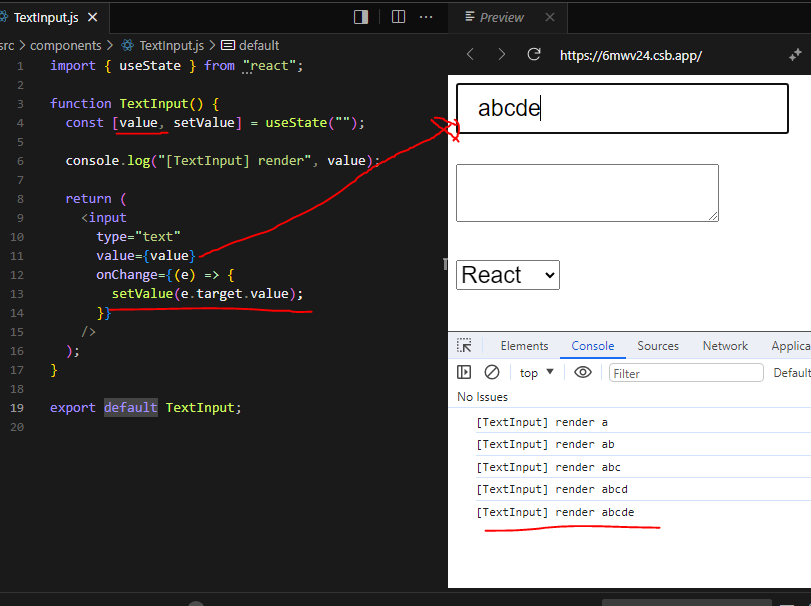Open the Default log levels dropdown
This screenshot has width=811, height=606.
[x=792, y=373]
